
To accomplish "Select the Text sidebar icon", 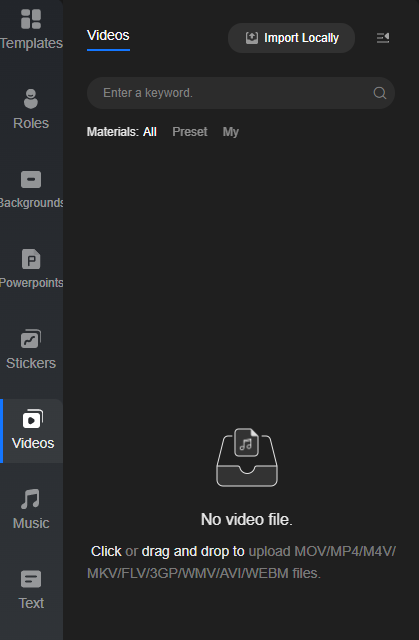I will [x=31, y=579].
